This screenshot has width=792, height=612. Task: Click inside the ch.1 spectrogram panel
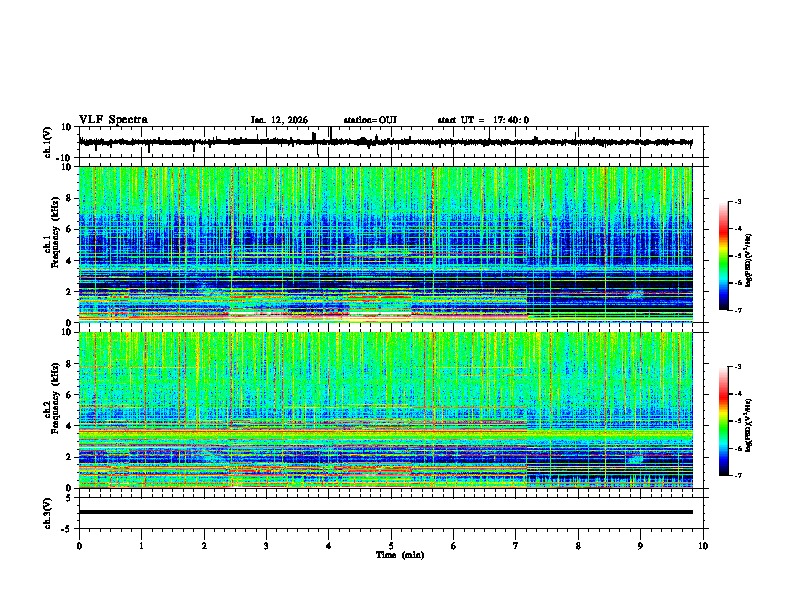click(x=385, y=244)
